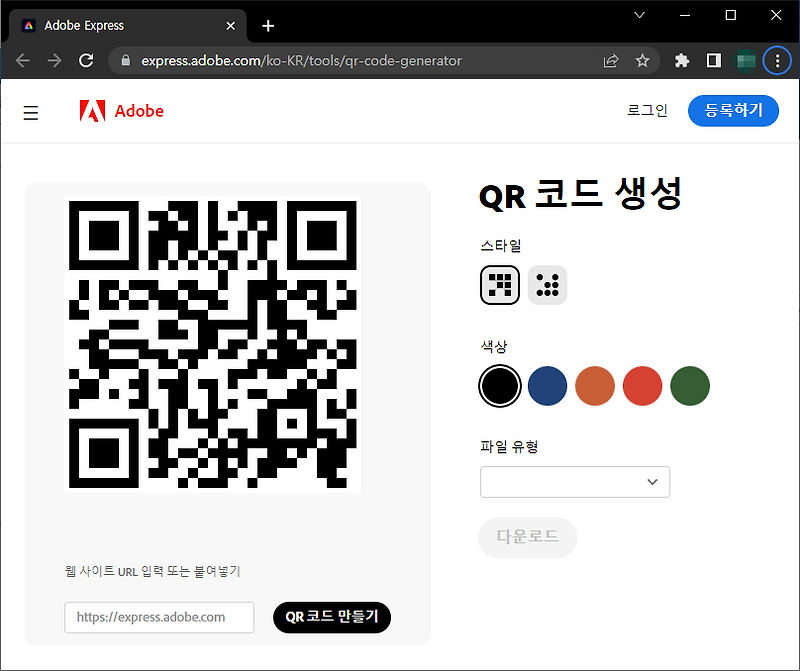800x671 pixels.
Task: Click the Adobe logo
Action: 120,111
